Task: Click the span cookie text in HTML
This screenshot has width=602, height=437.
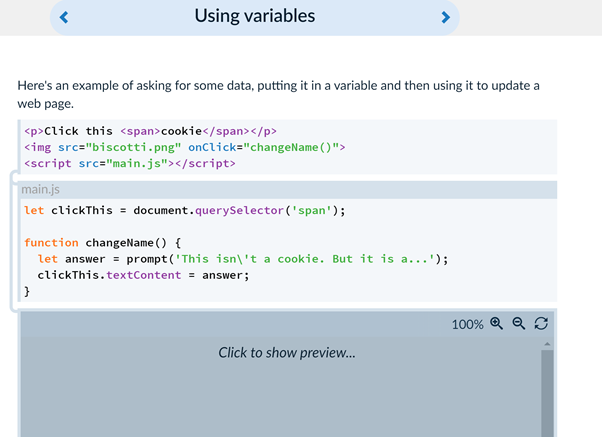Action: [181, 131]
